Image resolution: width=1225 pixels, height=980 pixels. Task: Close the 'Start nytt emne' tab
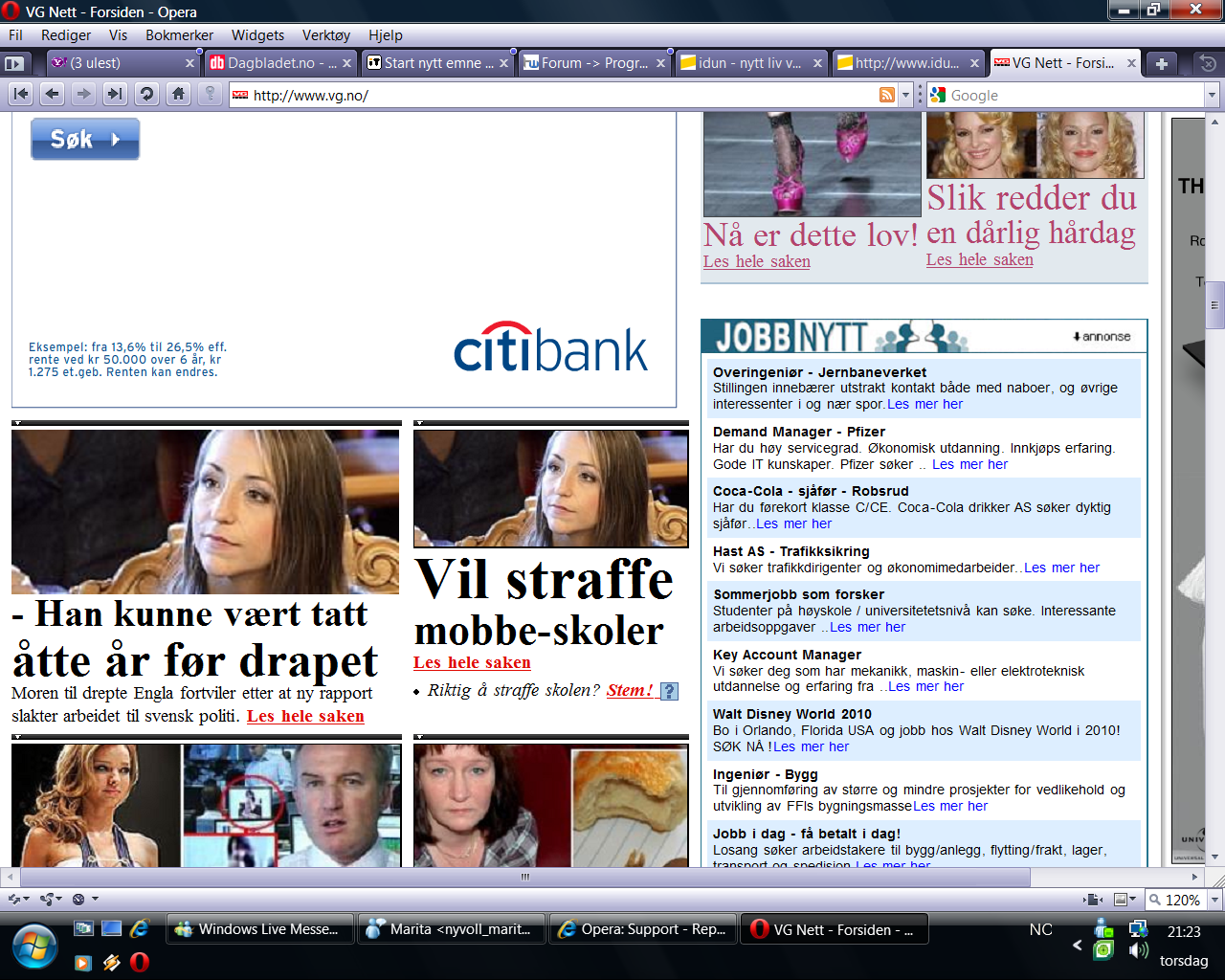tap(503, 63)
